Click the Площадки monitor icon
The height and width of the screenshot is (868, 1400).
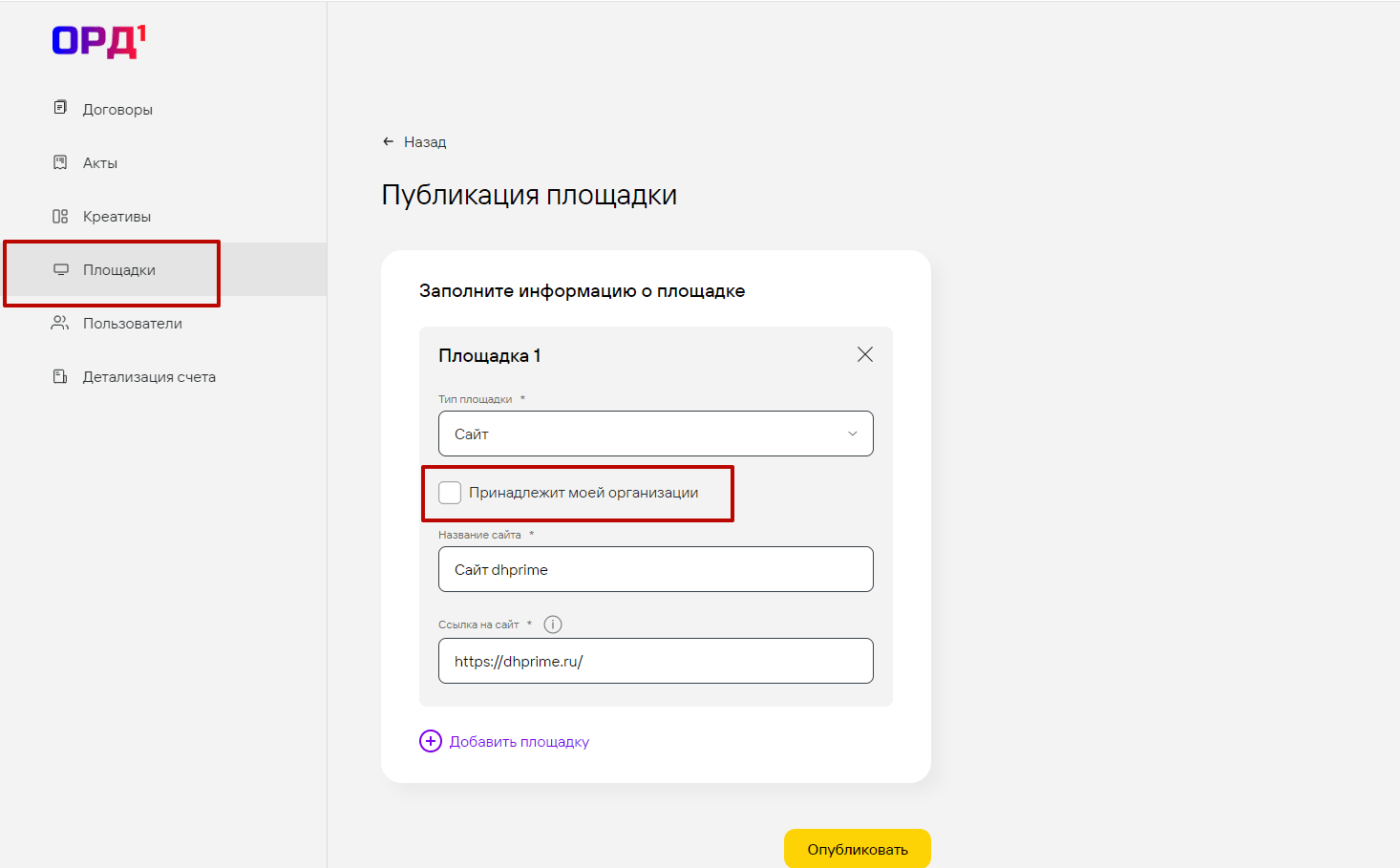point(61,269)
